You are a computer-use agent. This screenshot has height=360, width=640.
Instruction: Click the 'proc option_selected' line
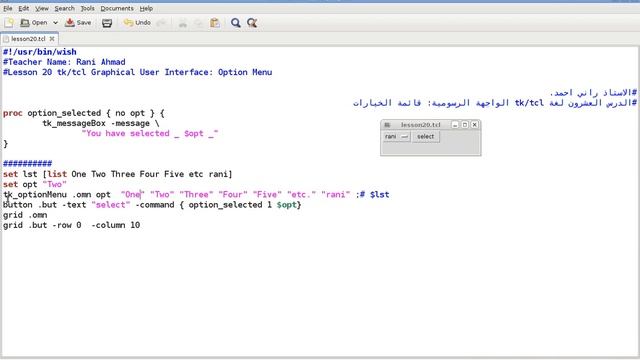pyautogui.click(x=84, y=113)
